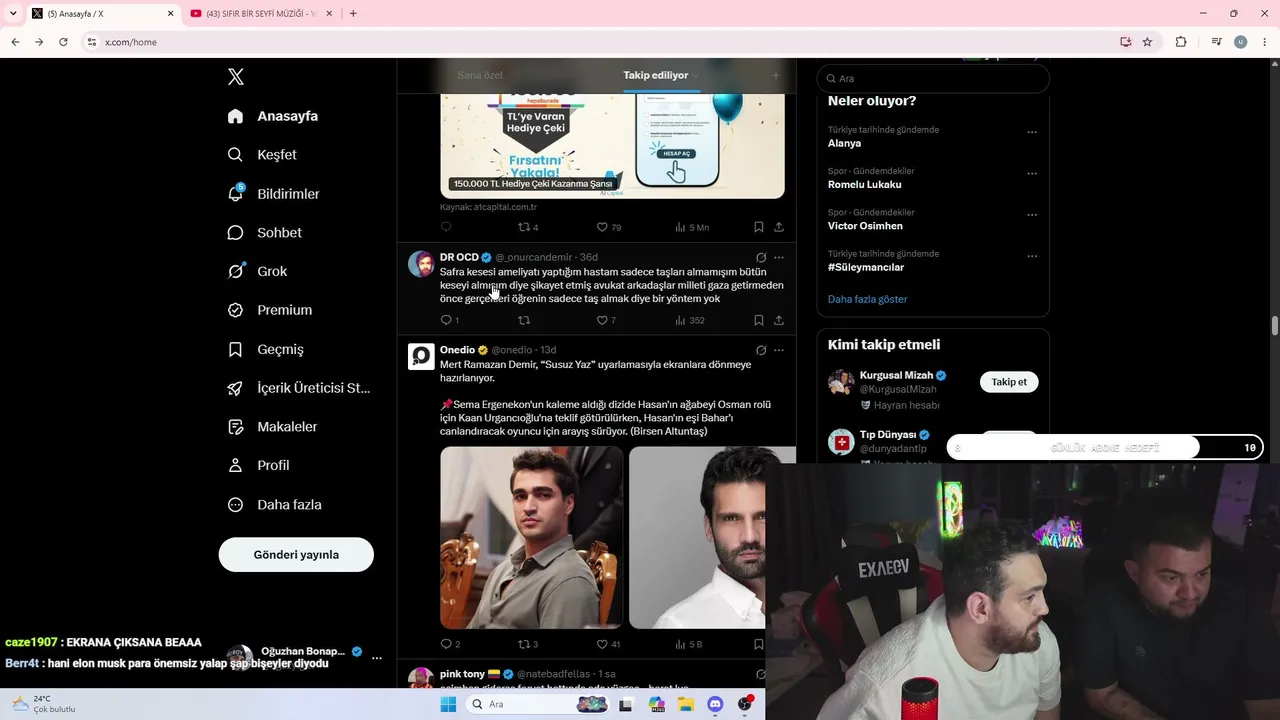Bookmark this page with the star icon

click(1147, 42)
